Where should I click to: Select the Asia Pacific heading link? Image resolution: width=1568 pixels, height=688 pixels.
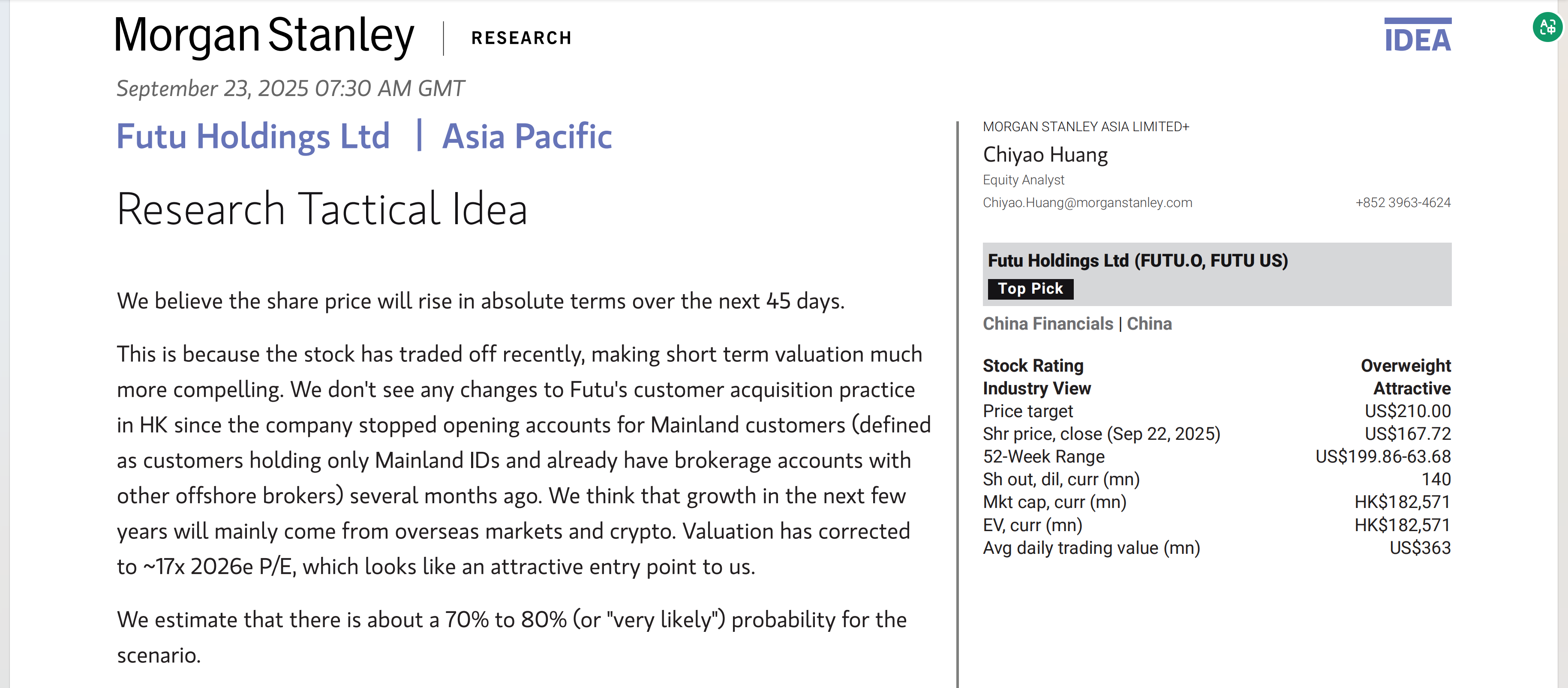pos(526,136)
